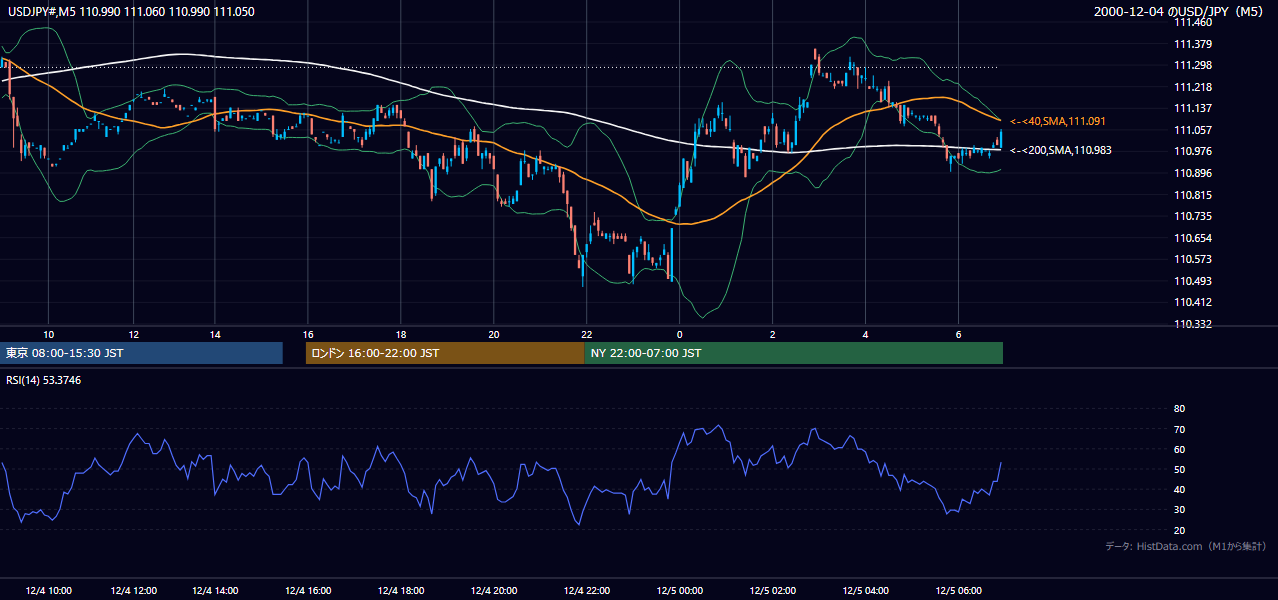Click price axis value 111.460
The image size is (1278, 600).
pyautogui.click(x=1192, y=22)
